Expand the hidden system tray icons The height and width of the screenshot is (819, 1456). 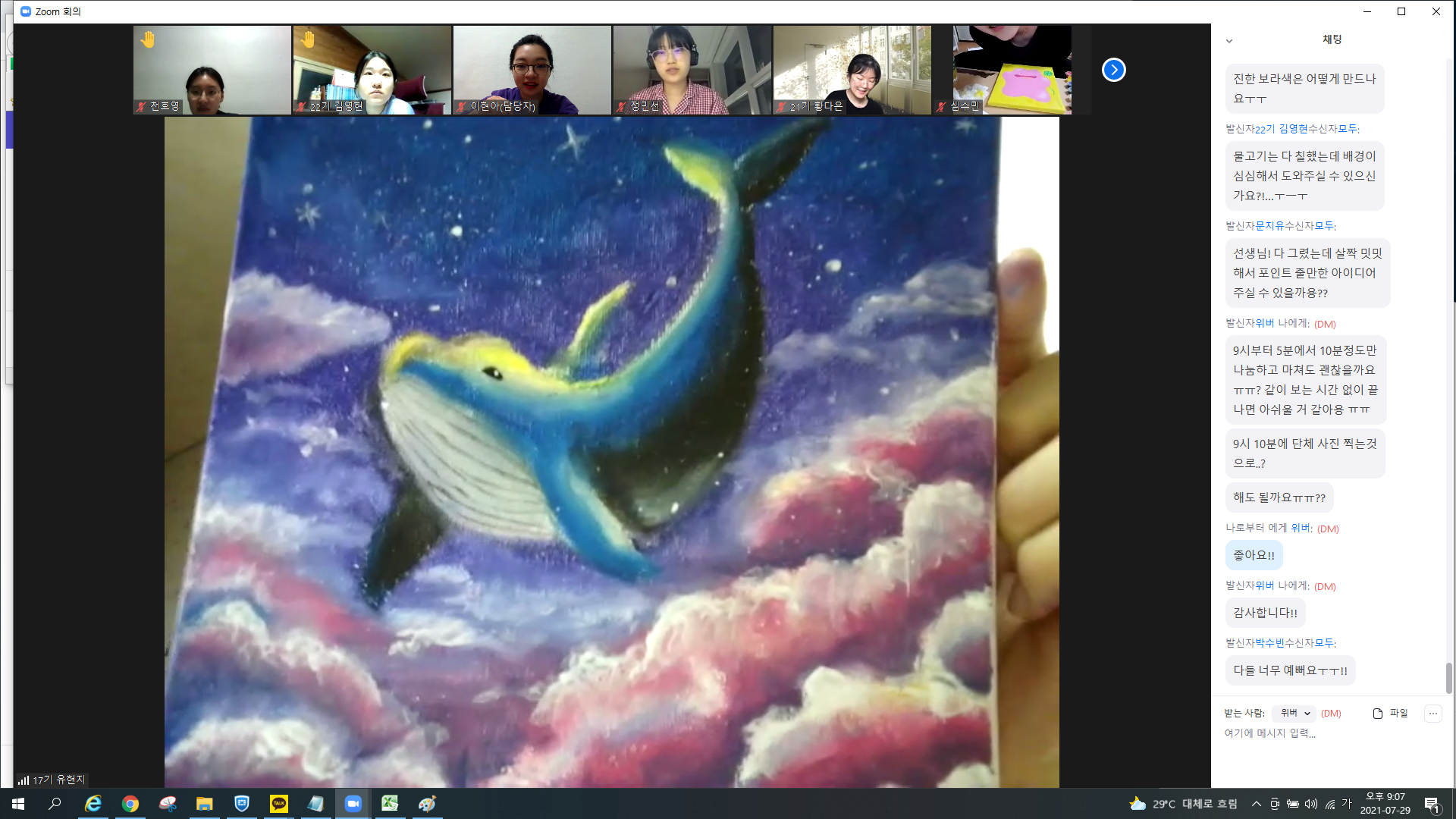pyautogui.click(x=1257, y=804)
